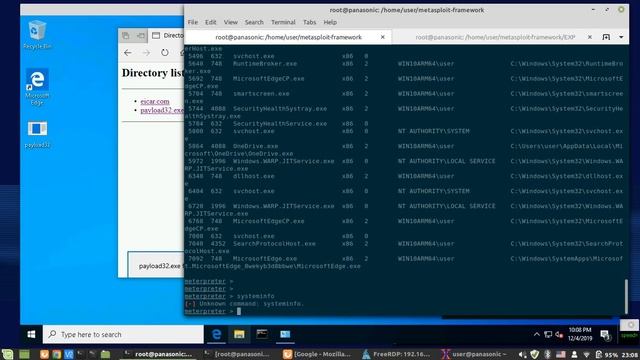This screenshot has height=360, width=640.
Task: Click the new terminal tab icon
Action: click(x=606, y=37)
